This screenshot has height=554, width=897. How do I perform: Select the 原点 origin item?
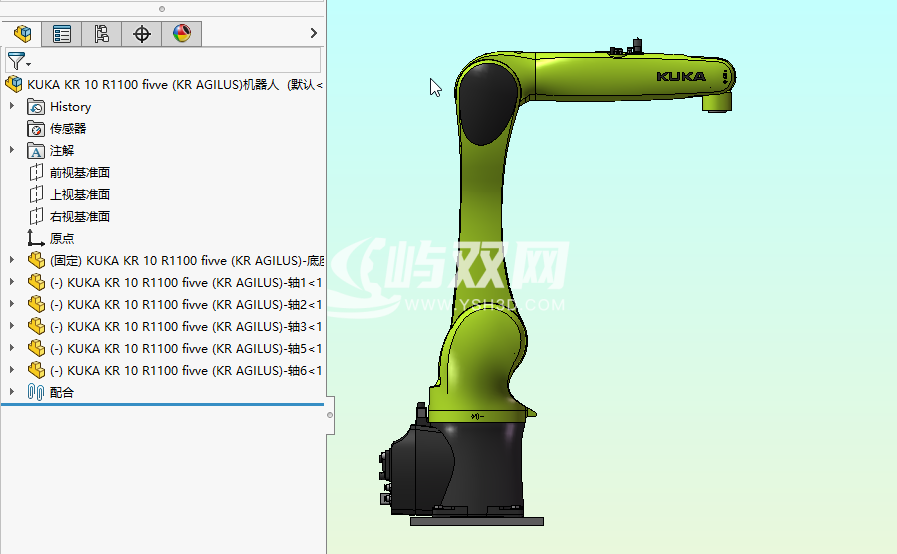[x=62, y=239]
